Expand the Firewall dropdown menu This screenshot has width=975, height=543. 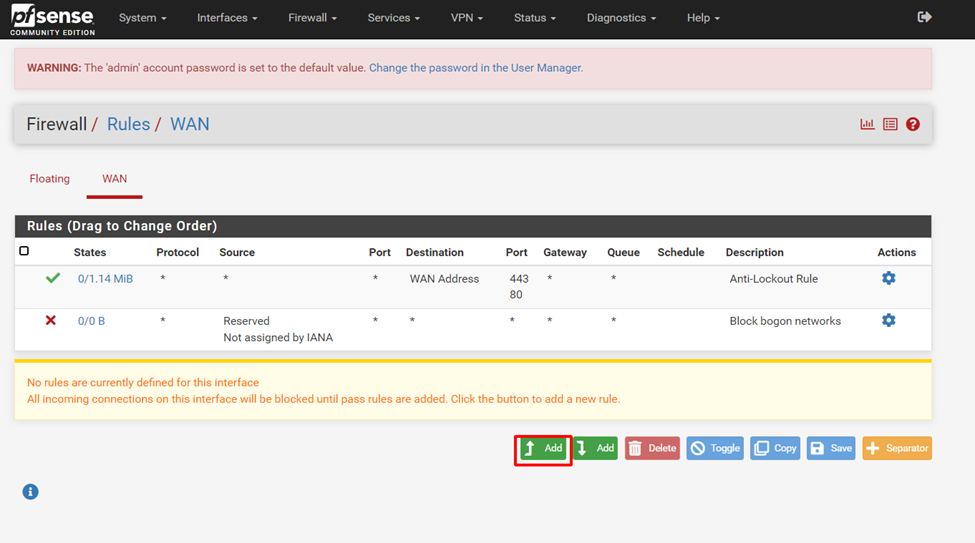point(312,18)
